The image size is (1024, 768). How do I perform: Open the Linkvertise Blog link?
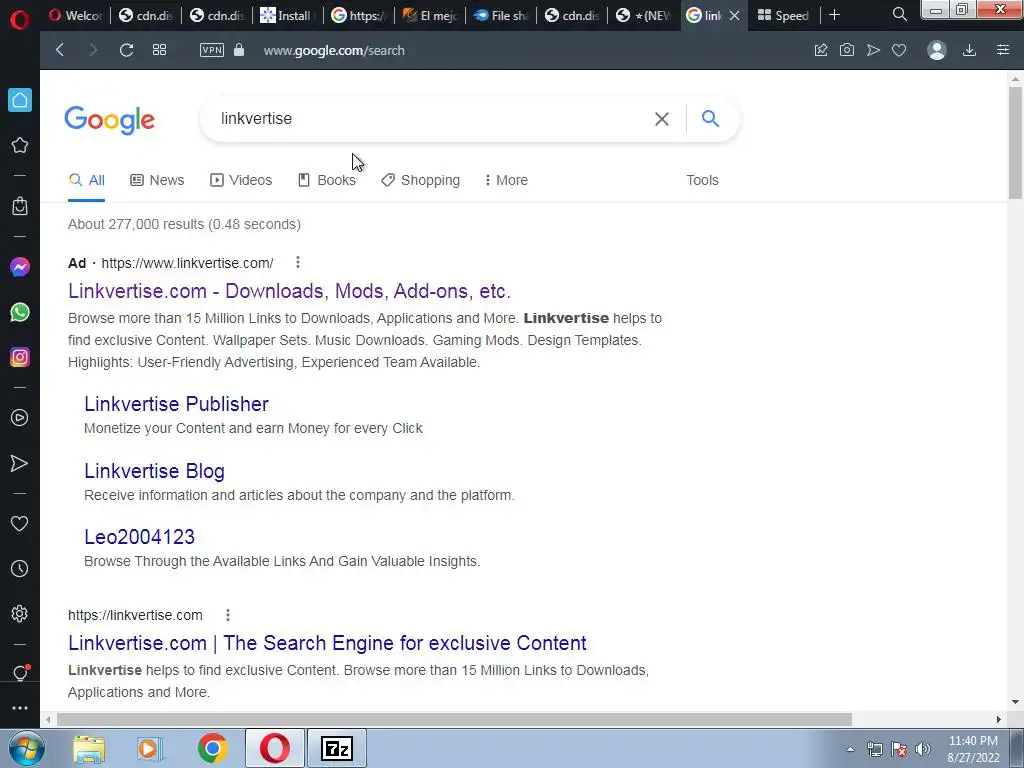pyautogui.click(x=154, y=471)
